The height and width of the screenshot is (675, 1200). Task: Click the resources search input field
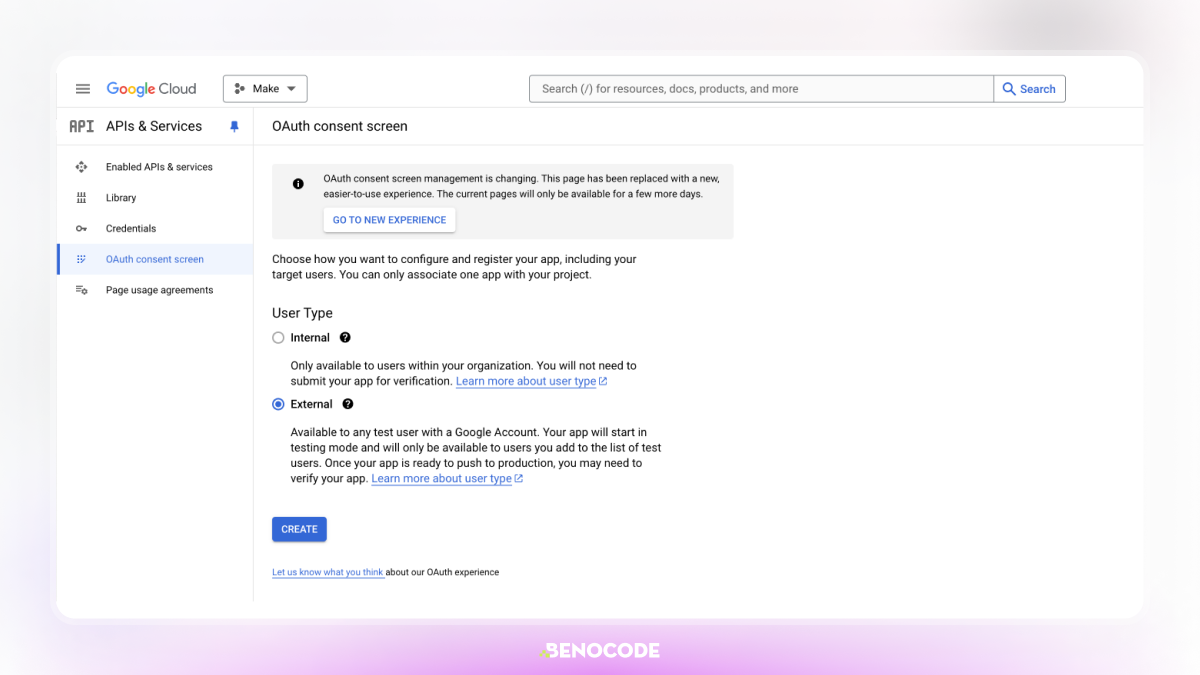coord(761,89)
